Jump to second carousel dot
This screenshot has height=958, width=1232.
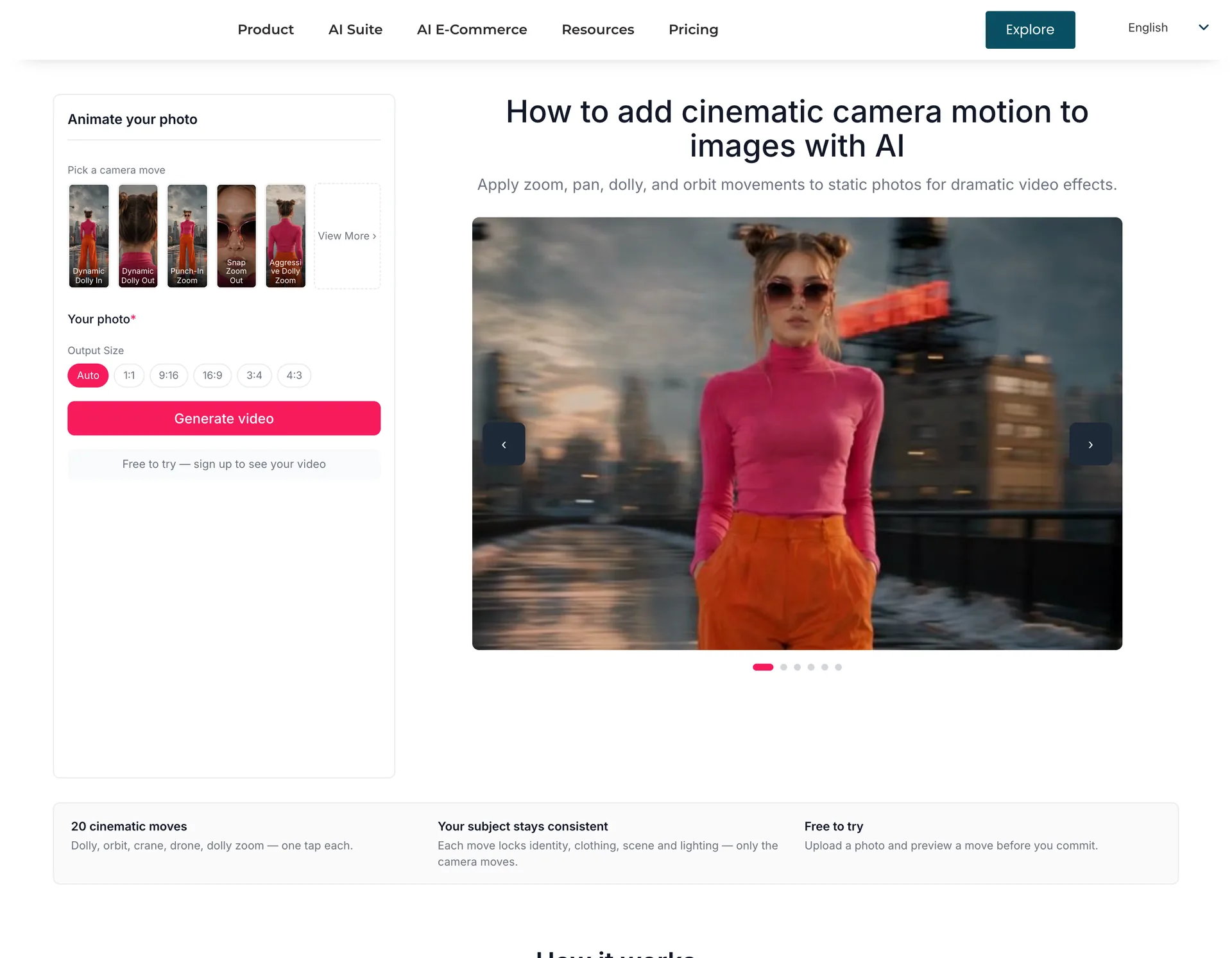tap(783, 667)
